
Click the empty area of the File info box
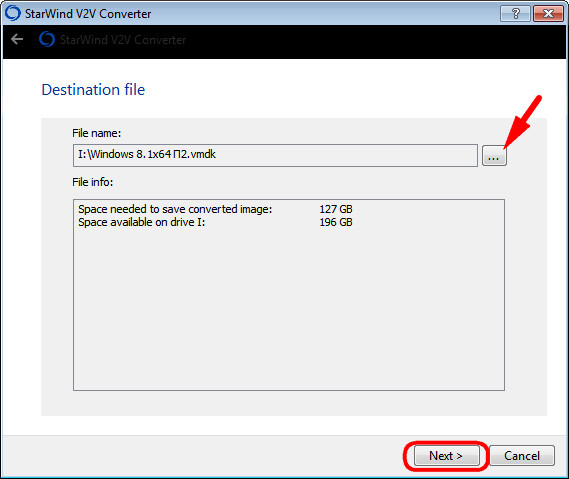[x=288, y=308]
